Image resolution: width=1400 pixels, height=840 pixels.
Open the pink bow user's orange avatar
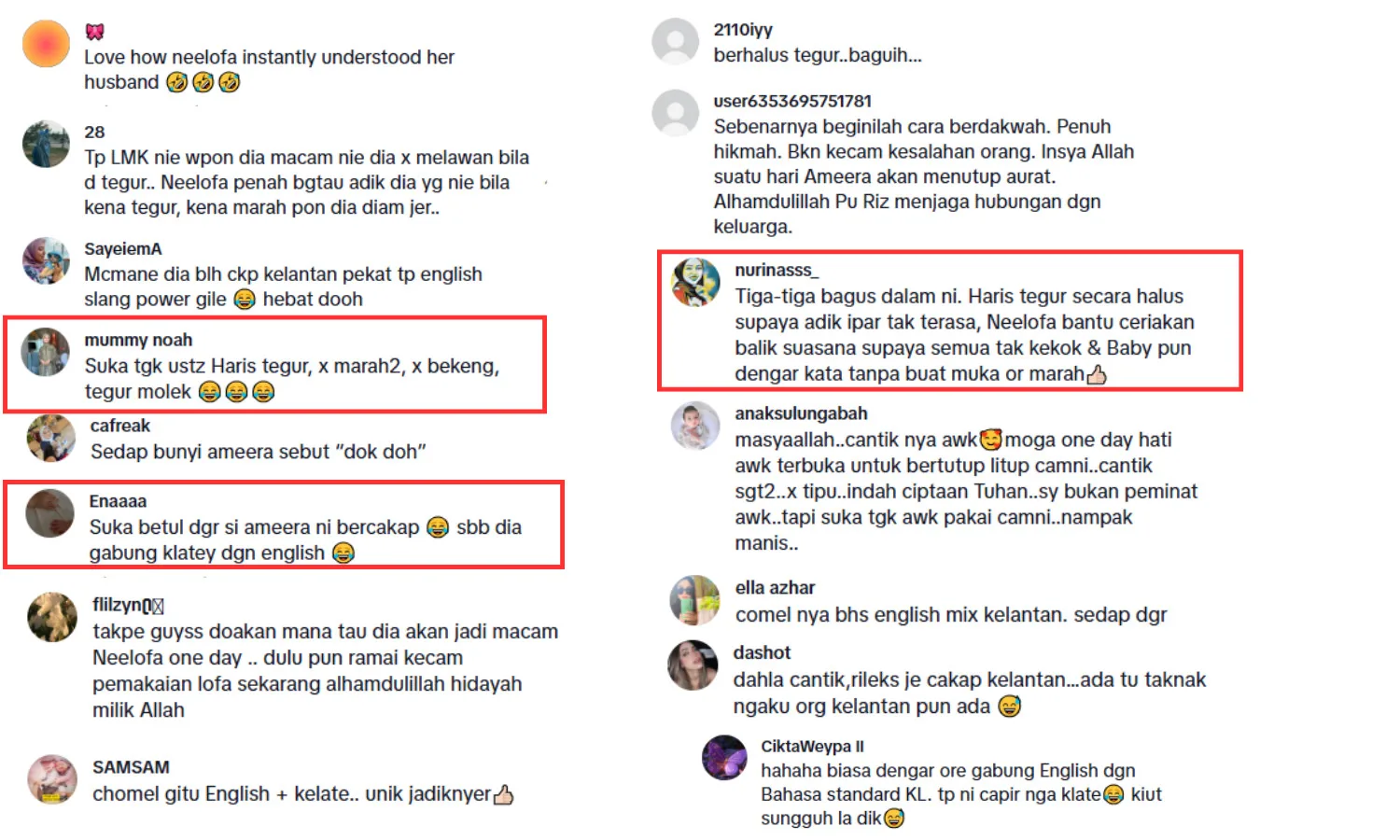point(46,44)
